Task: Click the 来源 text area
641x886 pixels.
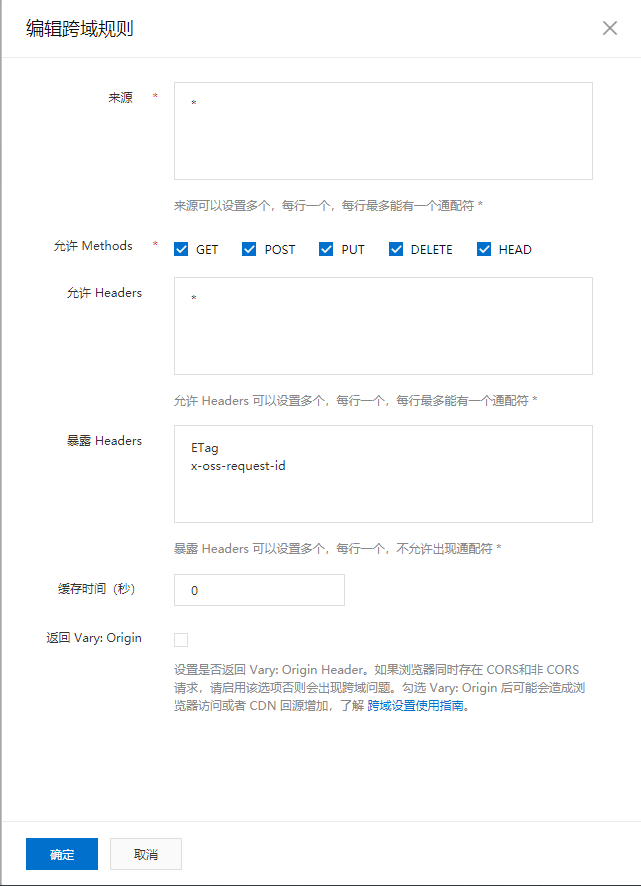Action: [383, 131]
